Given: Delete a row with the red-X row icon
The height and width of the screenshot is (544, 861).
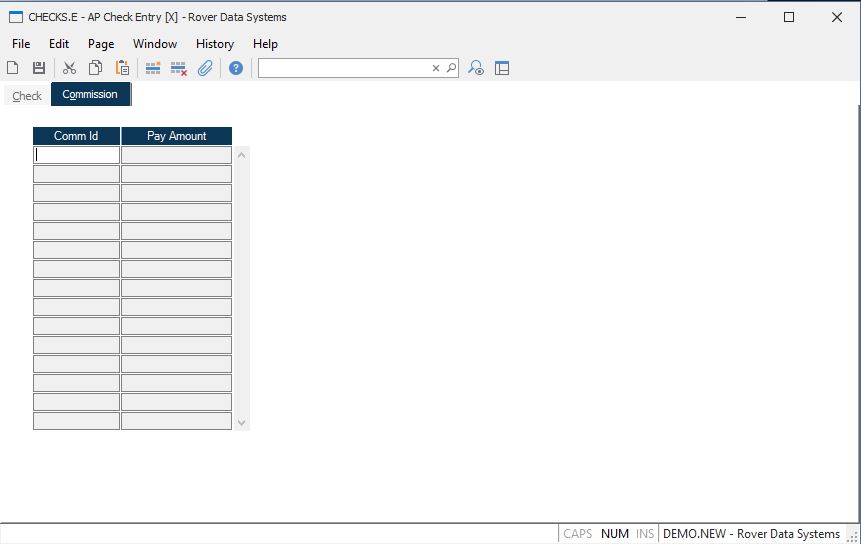Looking at the screenshot, I should pyautogui.click(x=179, y=68).
